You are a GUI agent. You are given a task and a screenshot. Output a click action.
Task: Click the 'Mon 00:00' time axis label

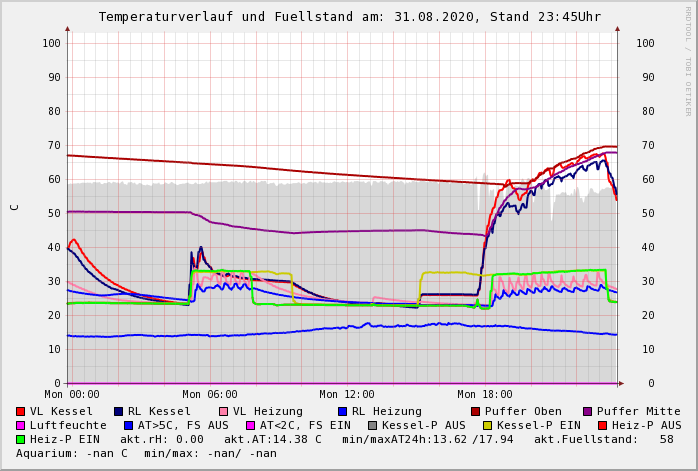coord(72,395)
